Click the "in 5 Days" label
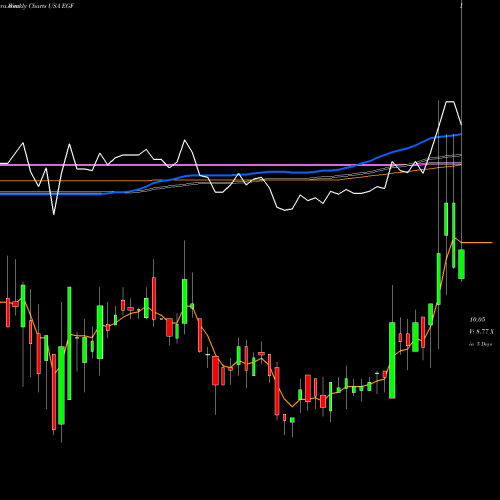500x500 pixels. pos(480,344)
